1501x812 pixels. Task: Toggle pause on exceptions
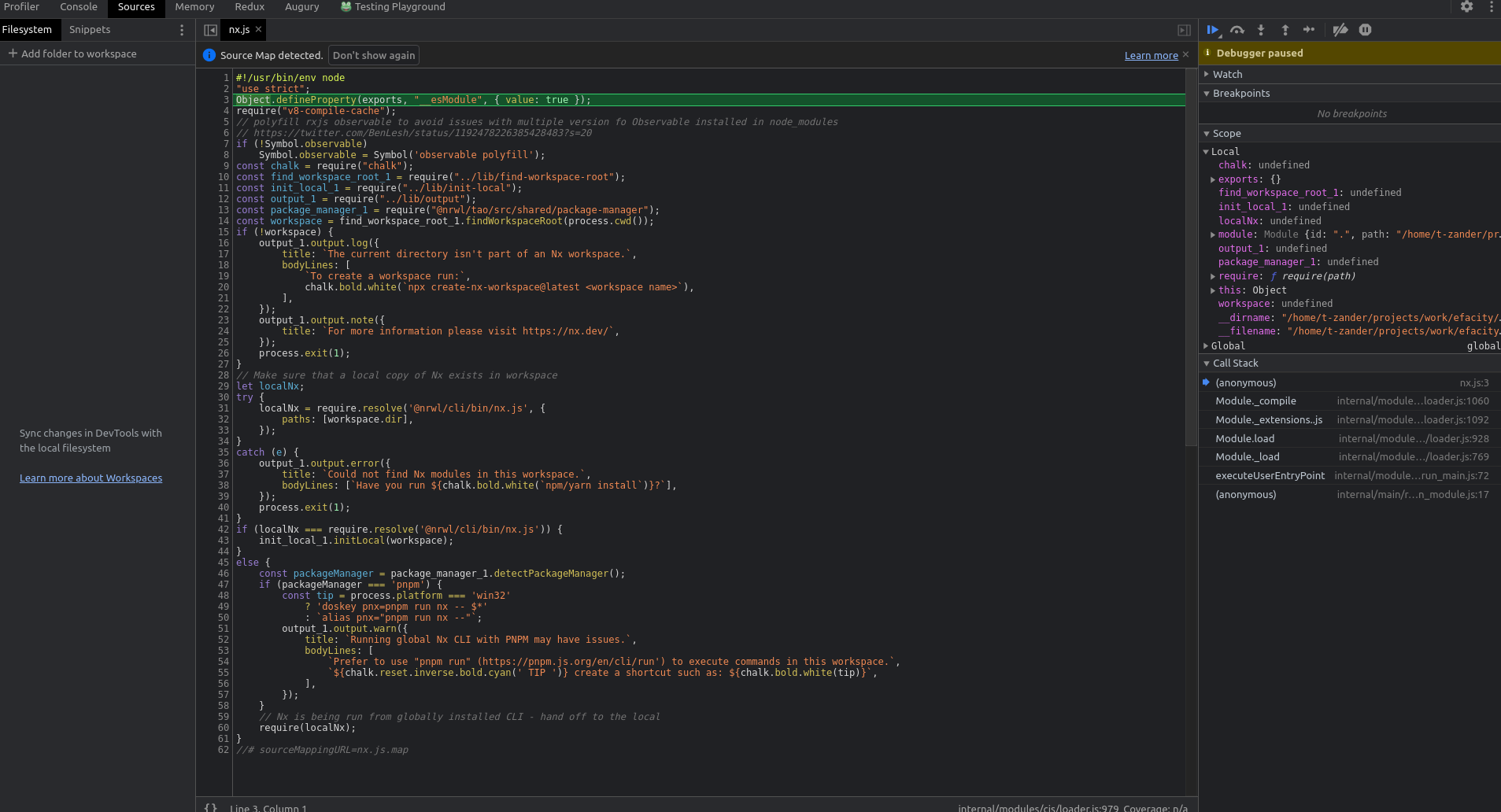[1365, 30]
